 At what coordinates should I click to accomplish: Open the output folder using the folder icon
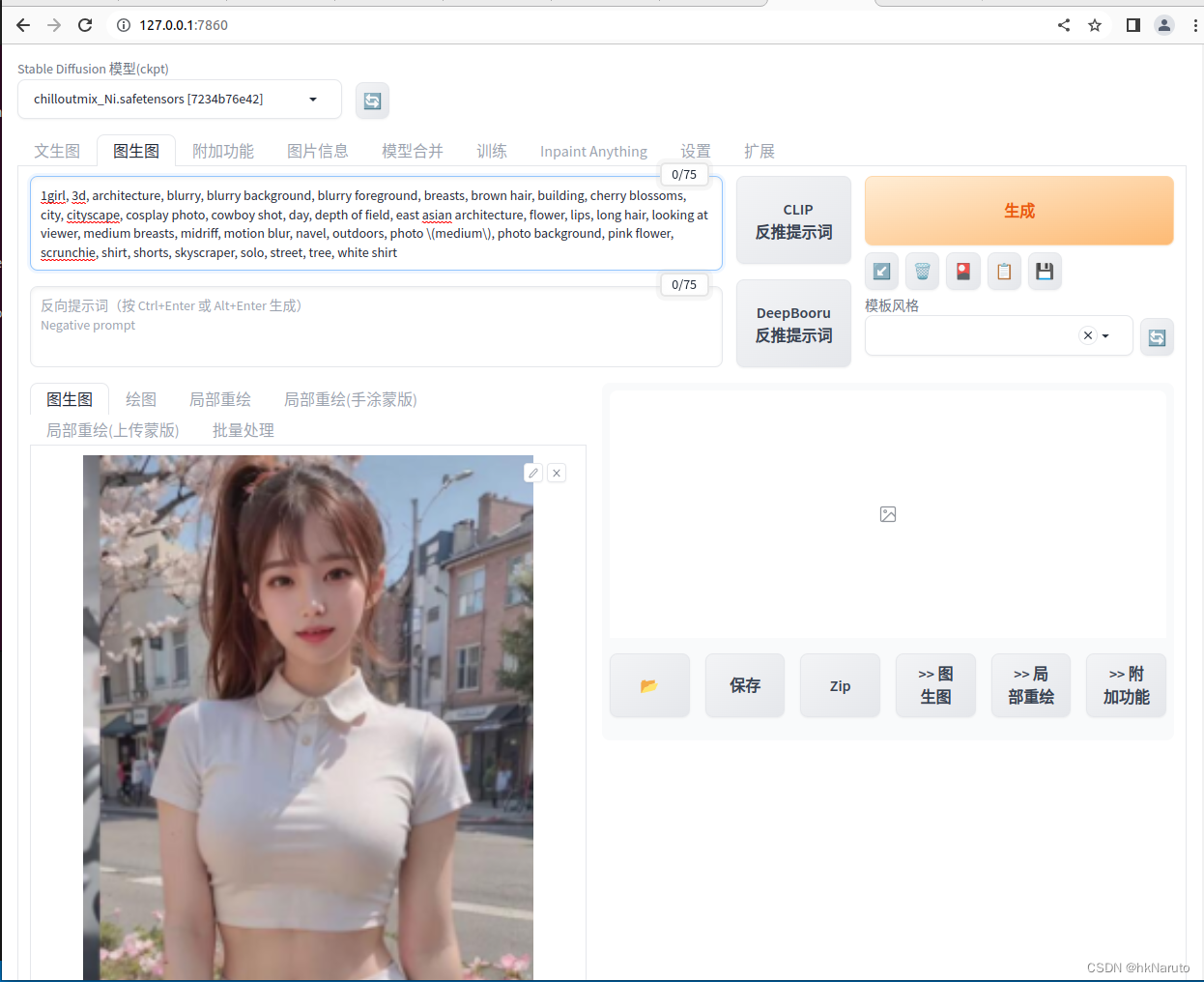(648, 684)
